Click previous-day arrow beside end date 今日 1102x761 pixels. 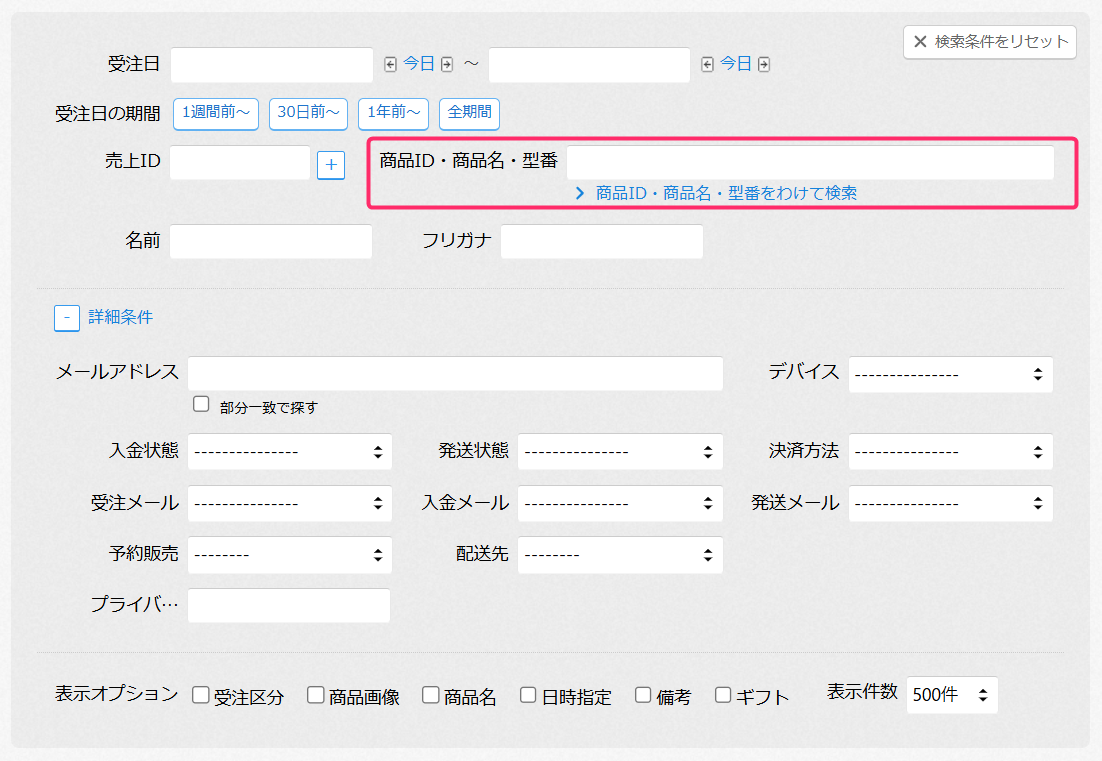[x=708, y=64]
